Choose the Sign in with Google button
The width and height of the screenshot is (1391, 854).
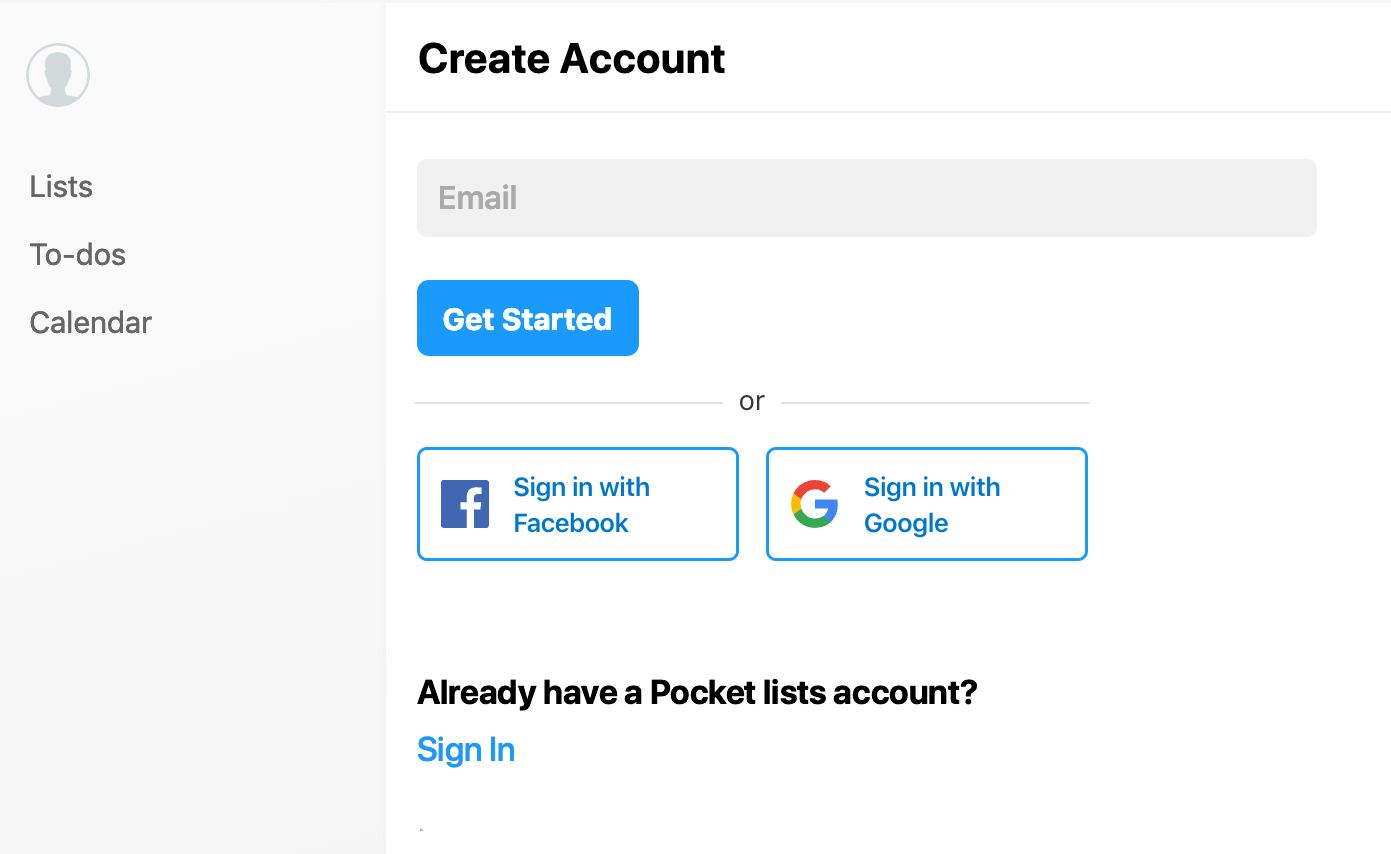coord(927,504)
